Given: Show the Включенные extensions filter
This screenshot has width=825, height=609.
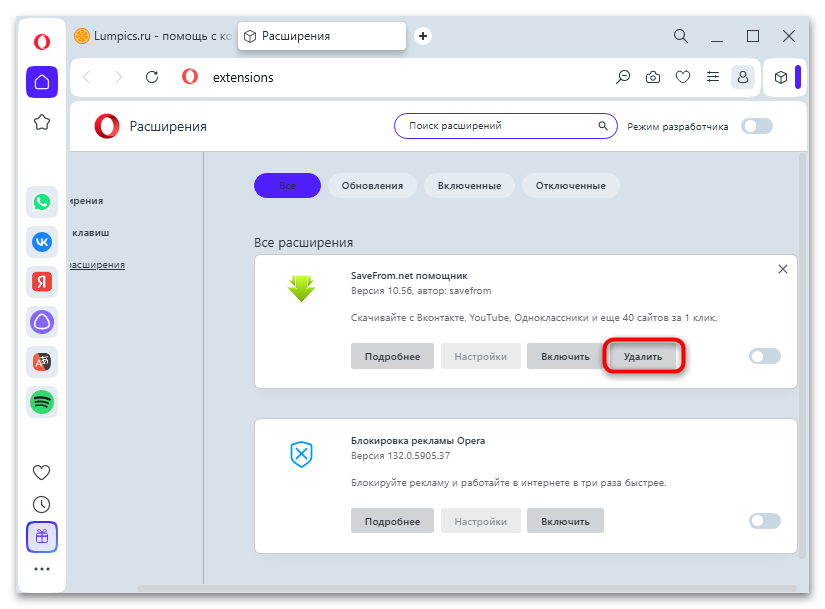Looking at the screenshot, I should pyautogui.click(x=469, y=185).
